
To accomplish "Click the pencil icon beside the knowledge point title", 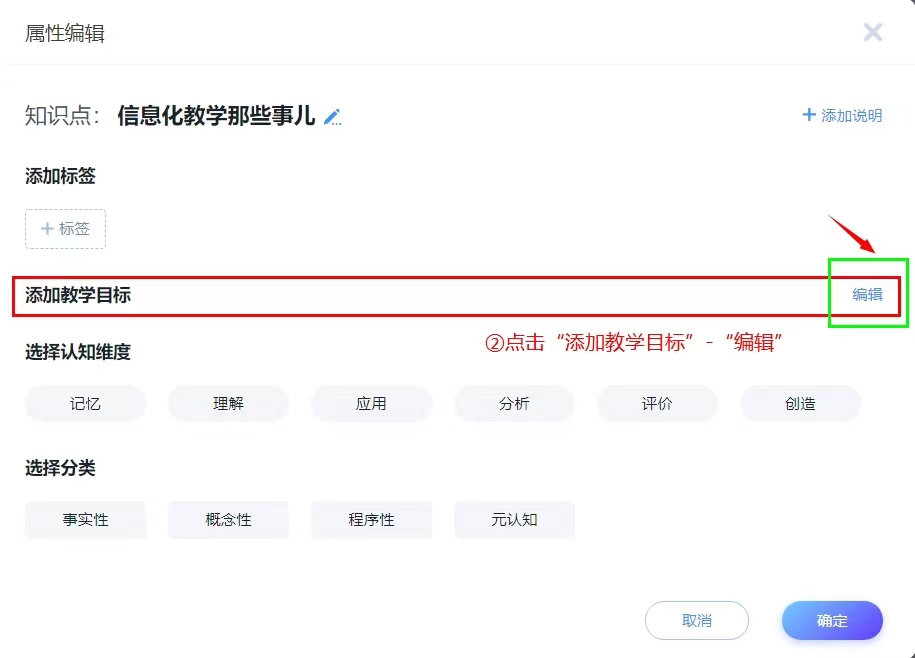I will click(333, 117).
